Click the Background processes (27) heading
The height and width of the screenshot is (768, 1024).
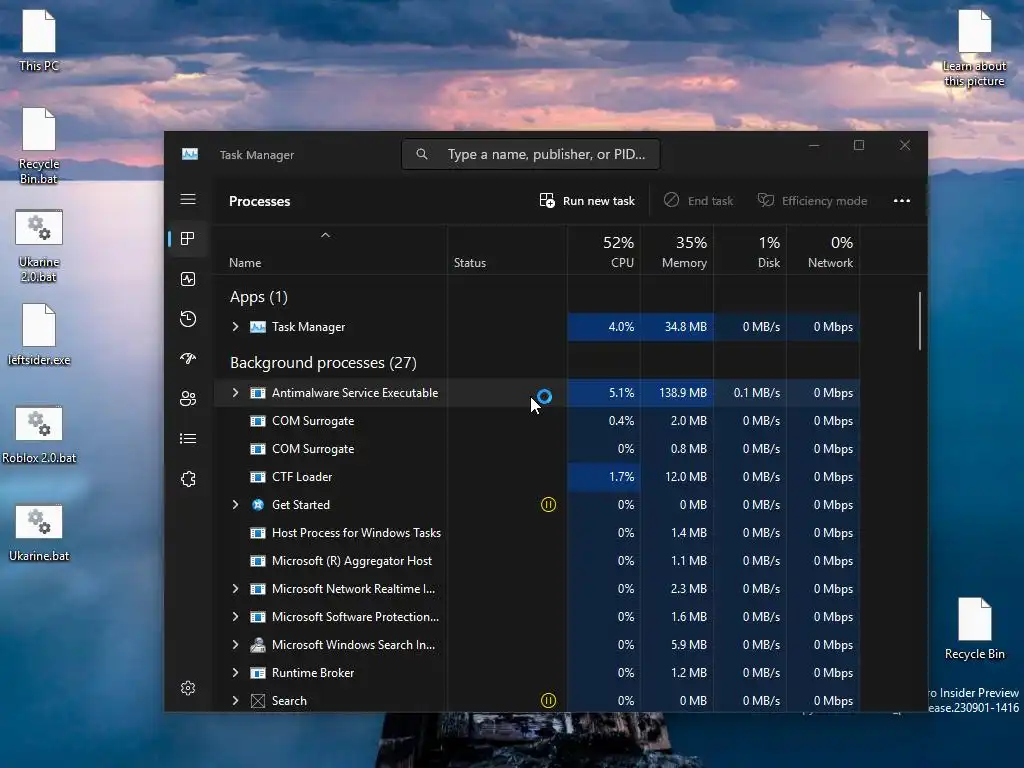(x=323, y=362)
